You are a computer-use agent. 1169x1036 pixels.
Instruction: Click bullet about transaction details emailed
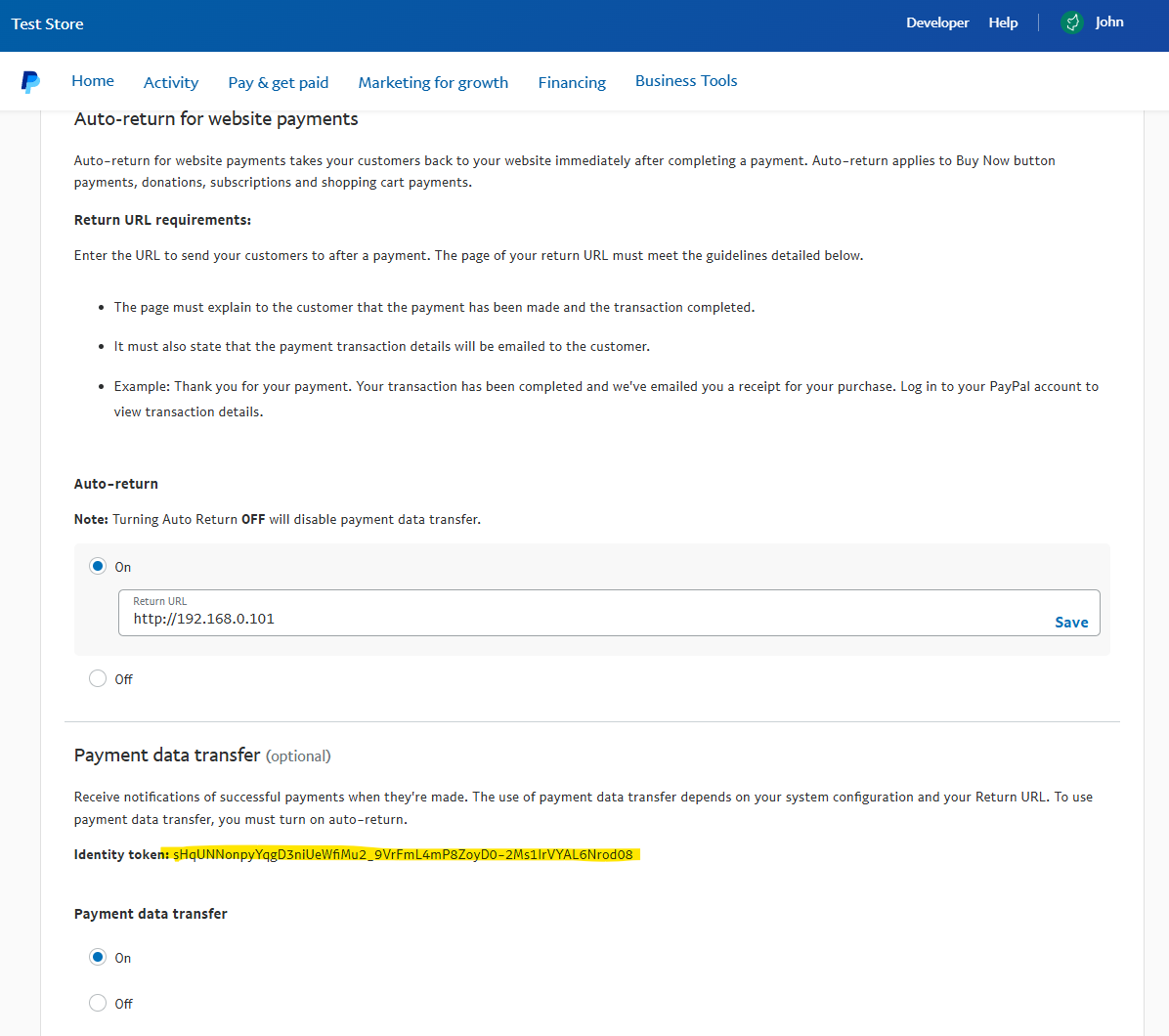tap(382, 347)
